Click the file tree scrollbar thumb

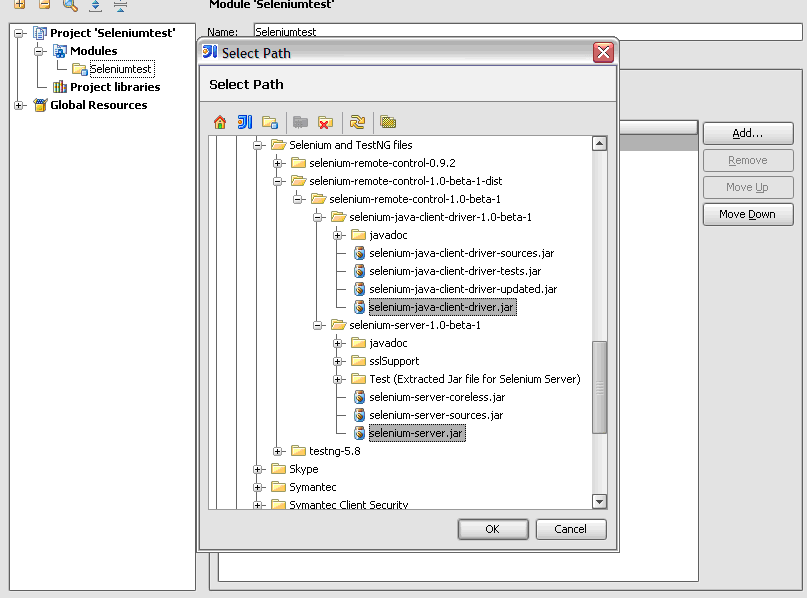(x=600, y=387)
